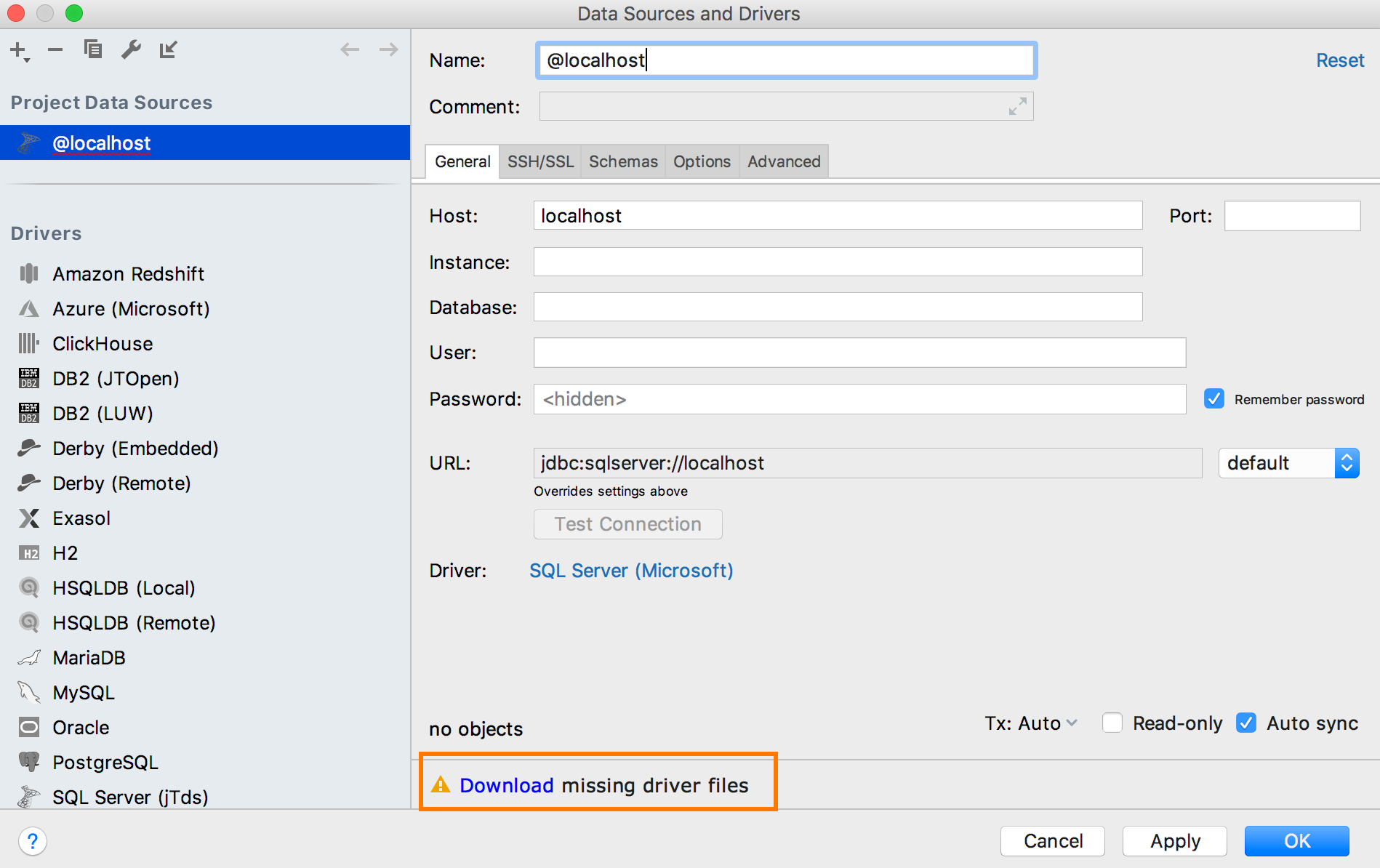Open the help question mark icon
The width and height of the screenshot is (1380, 868).
(x=33, y=841)
